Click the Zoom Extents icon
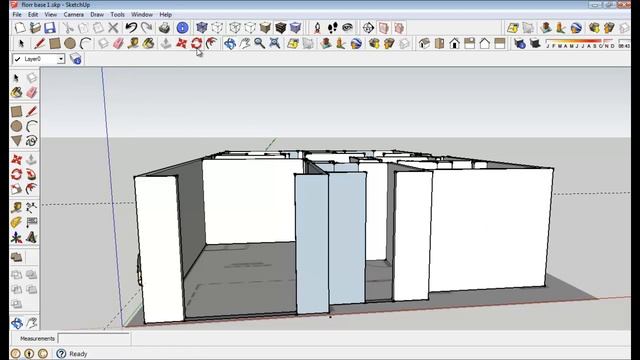Viewport: 640px width, 360px height. point(275,43)
